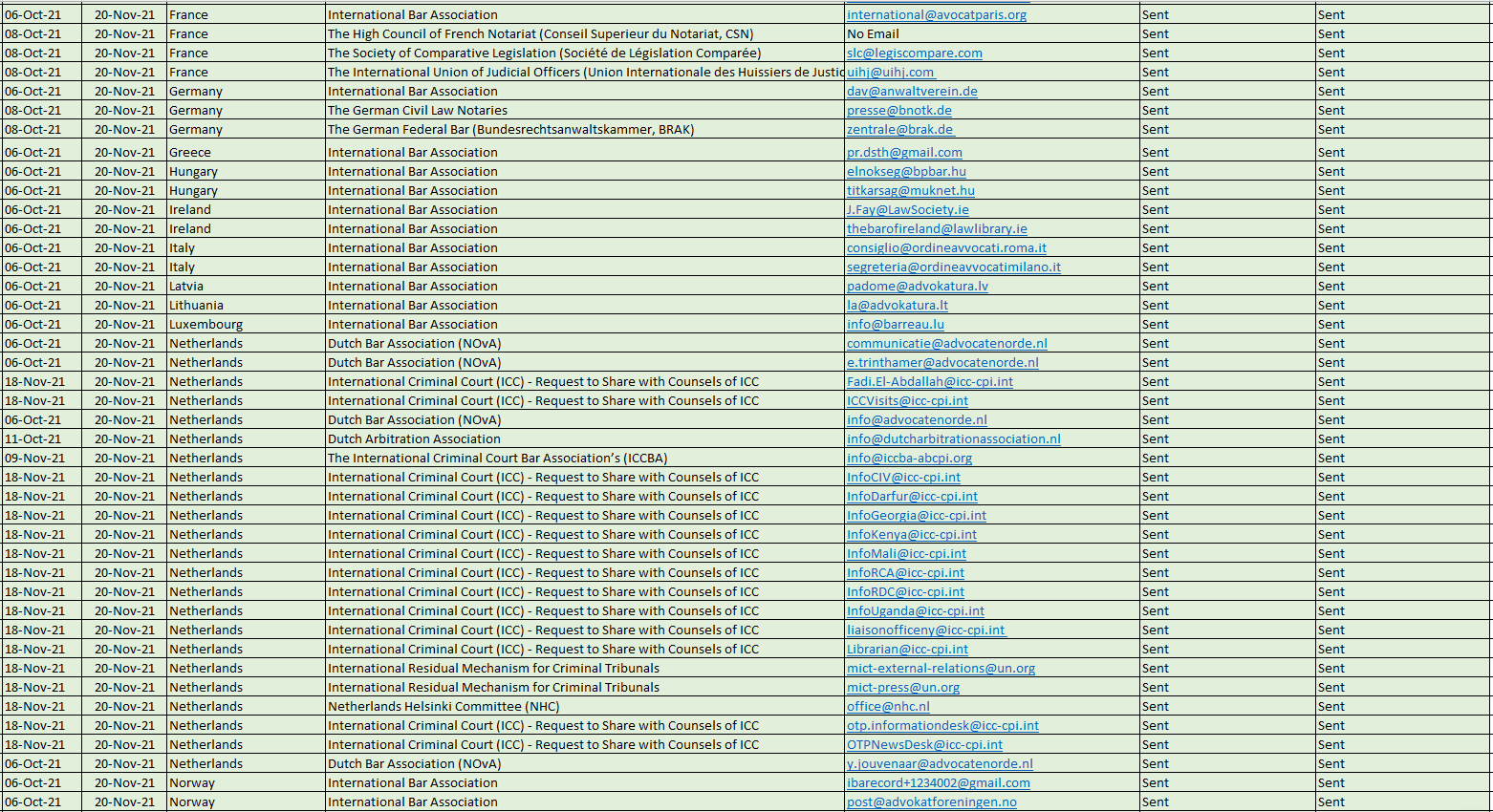Select the 'Lithuania' country cell
Screen dimensions: 1493x812
point(246,306)
